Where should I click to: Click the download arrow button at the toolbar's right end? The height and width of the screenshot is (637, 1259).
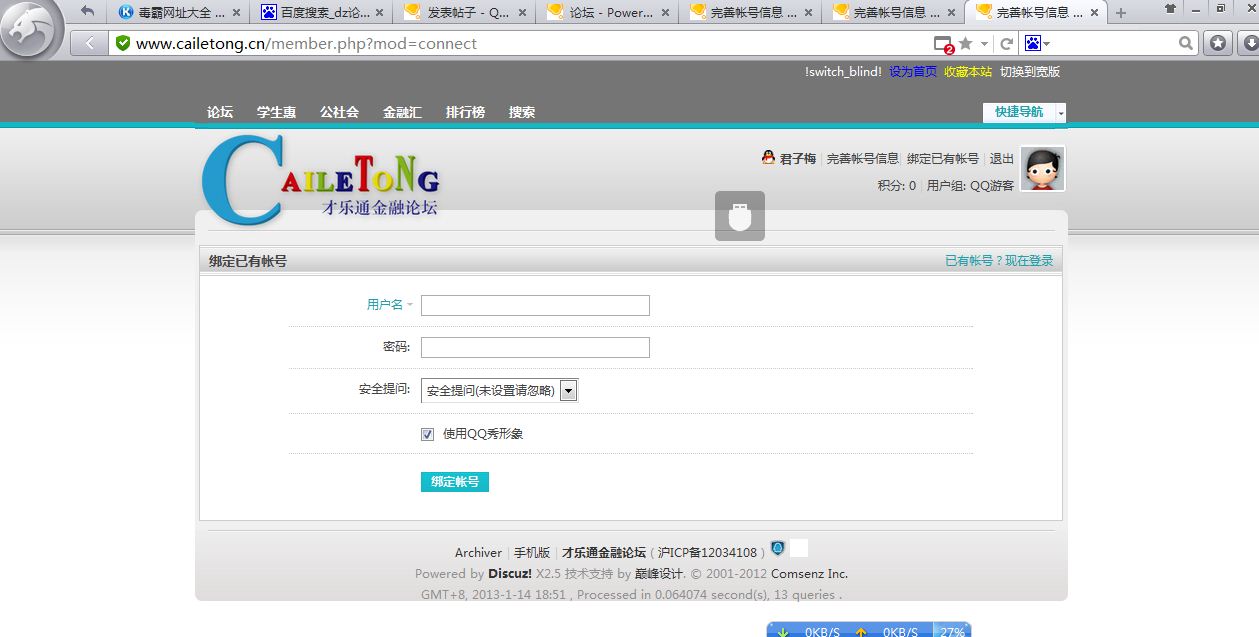[1248, 43]
